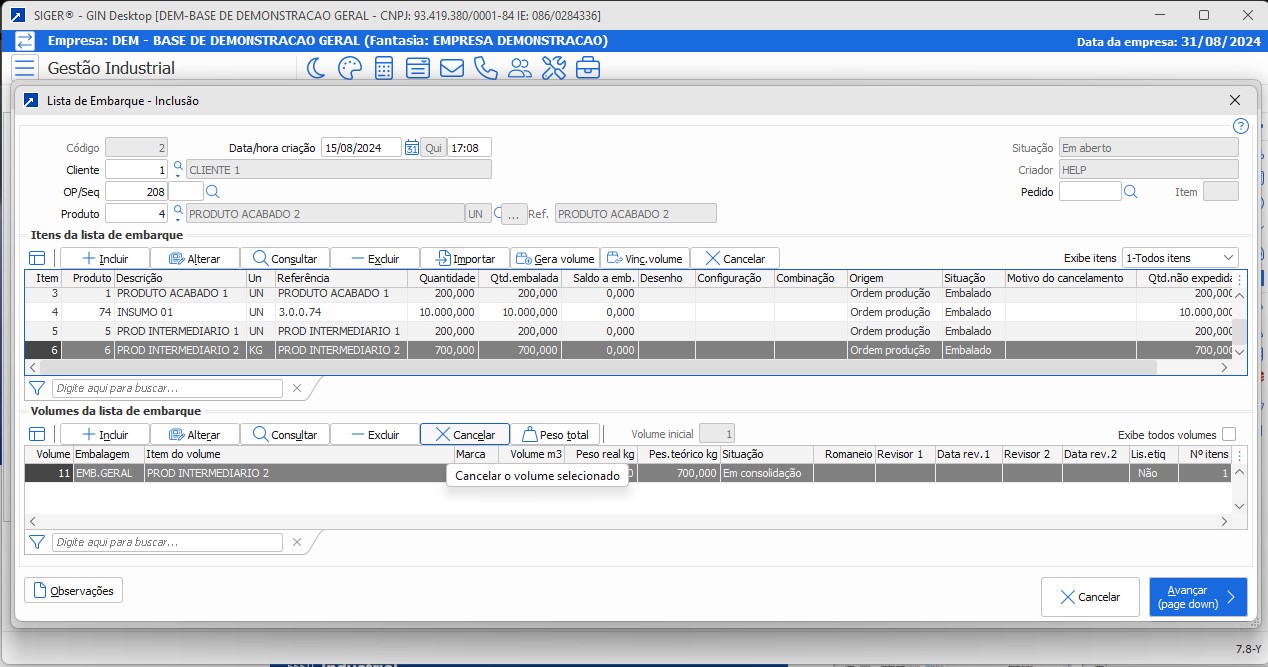Open the grid column configuration icon beside Incluir

(x=37, y=257)
